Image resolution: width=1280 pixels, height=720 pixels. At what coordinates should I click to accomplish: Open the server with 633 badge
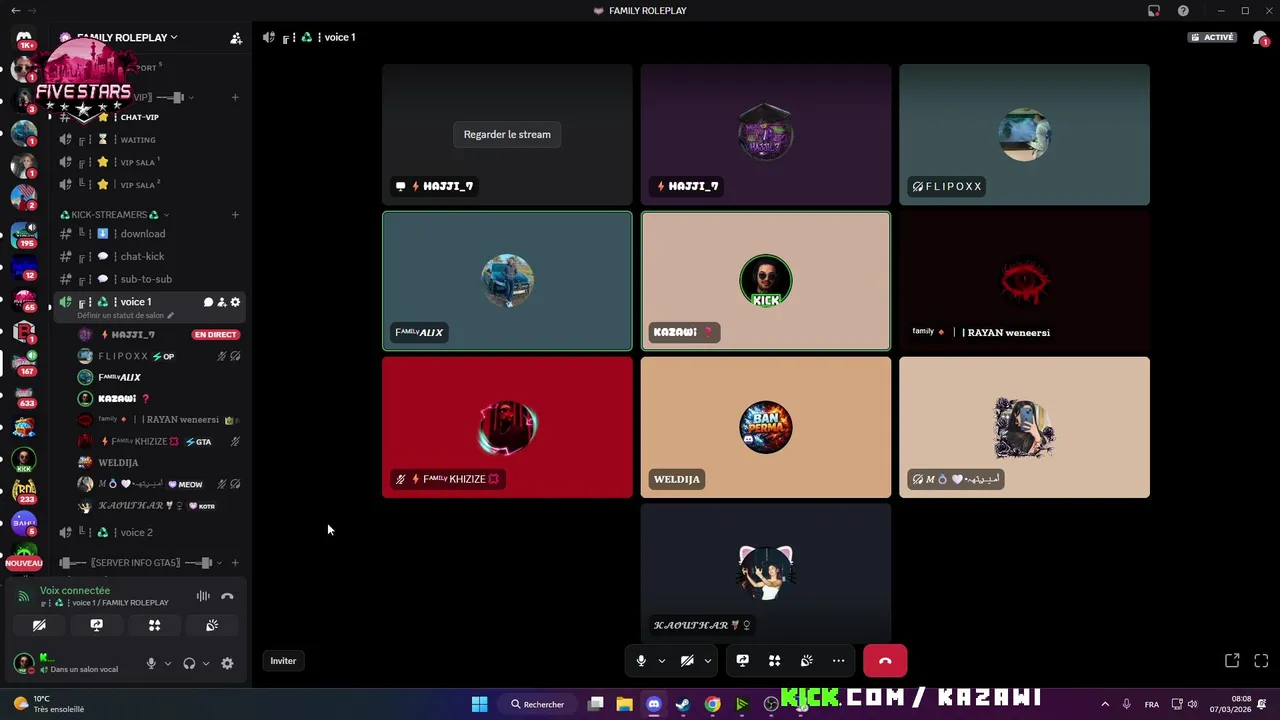pos(24,396)
